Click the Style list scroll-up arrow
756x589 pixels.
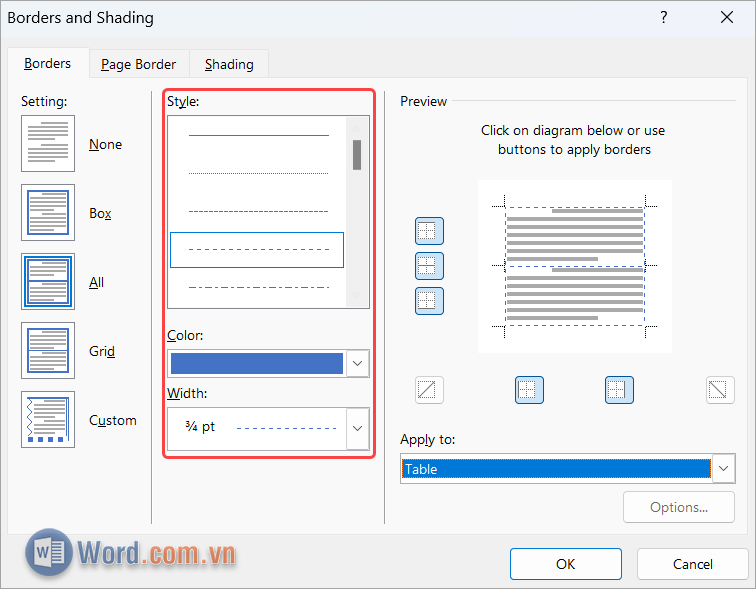click(357, 128)
